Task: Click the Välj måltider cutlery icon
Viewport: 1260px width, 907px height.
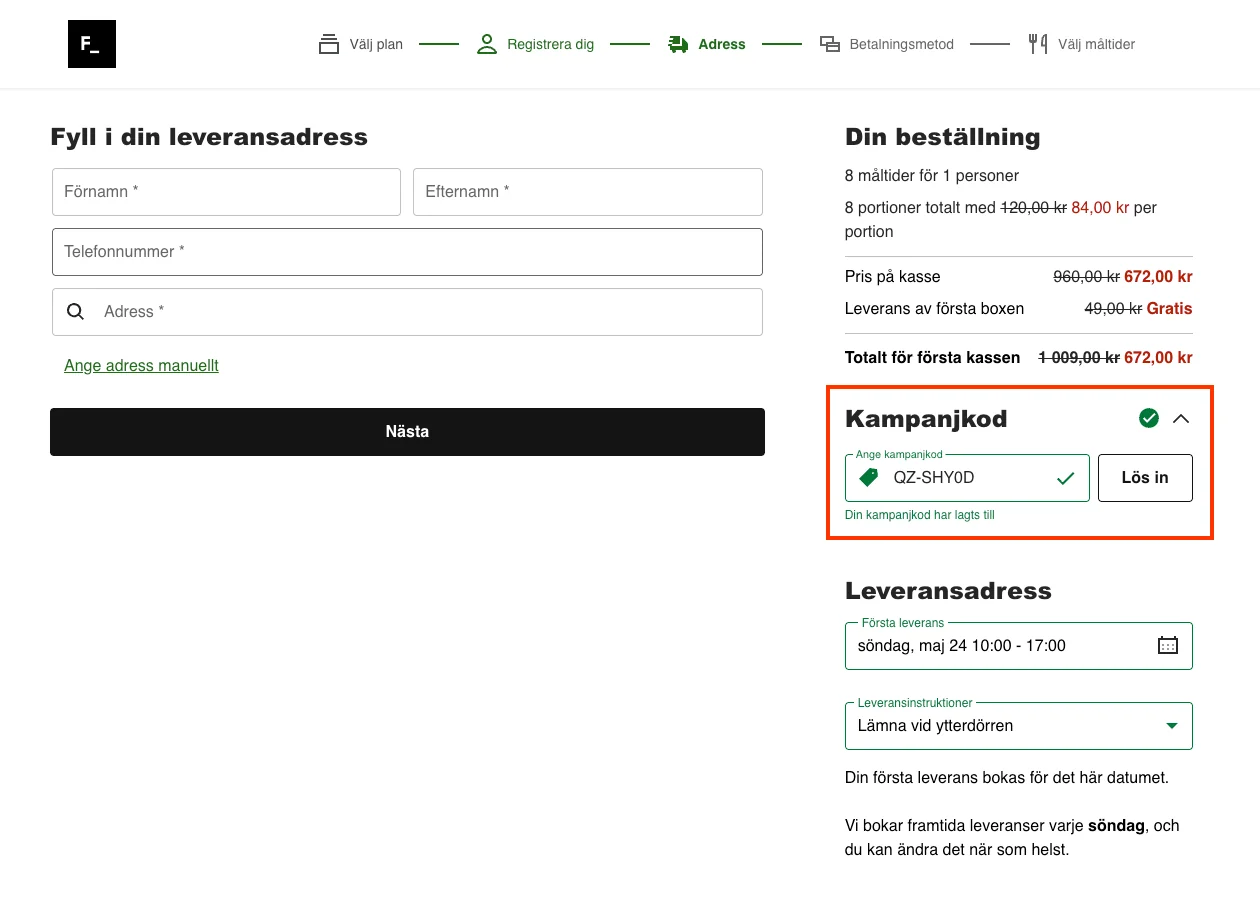Action: tap(1038, 44)
